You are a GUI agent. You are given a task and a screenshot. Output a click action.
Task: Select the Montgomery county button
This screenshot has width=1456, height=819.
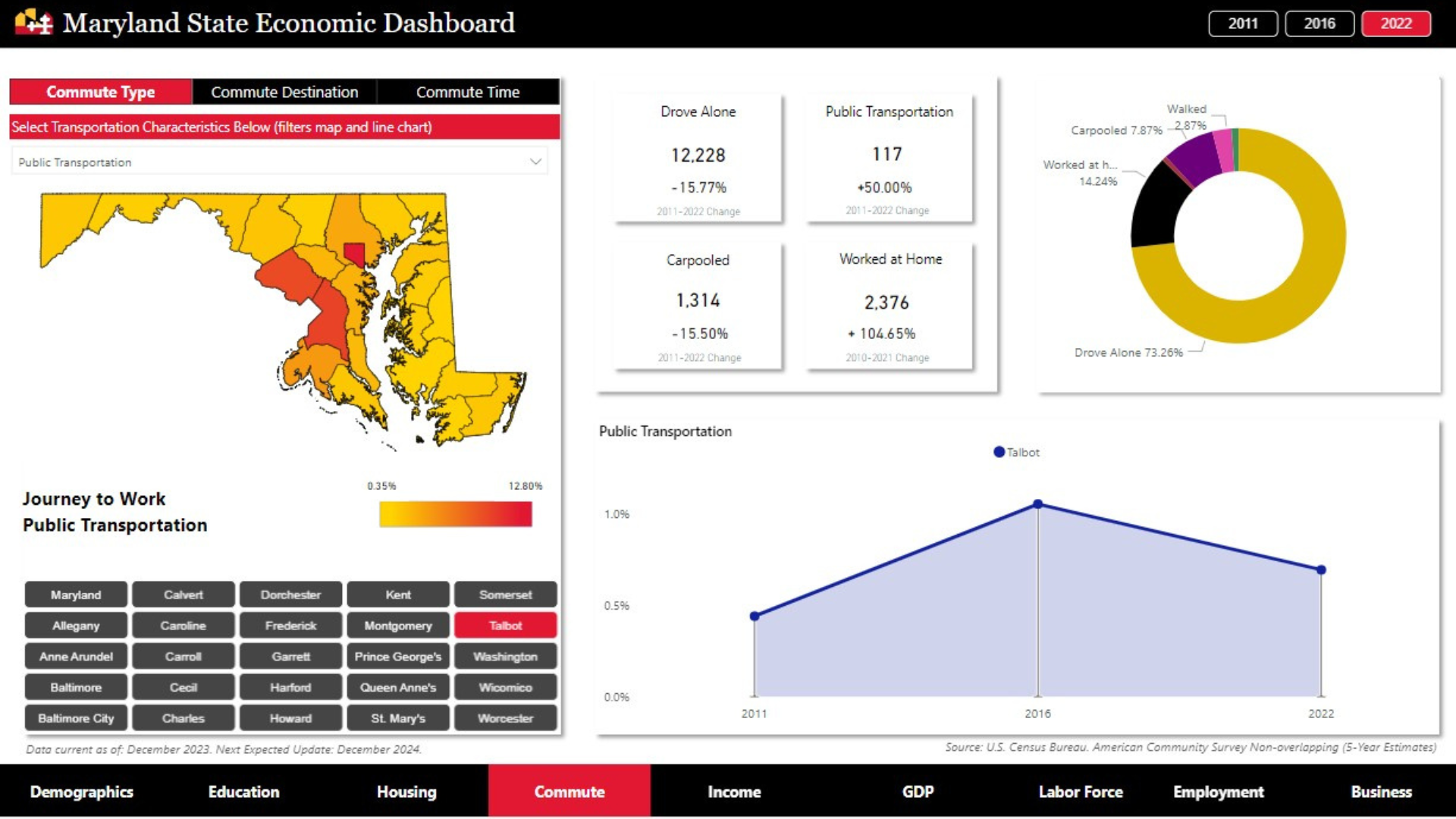tap(398, 626)
